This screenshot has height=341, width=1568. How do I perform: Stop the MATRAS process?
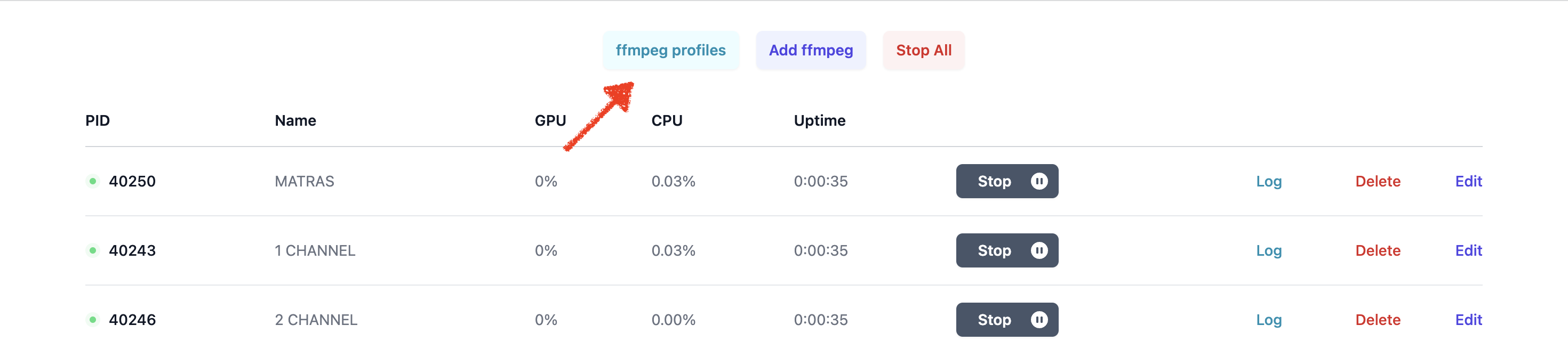coord(995,181)
